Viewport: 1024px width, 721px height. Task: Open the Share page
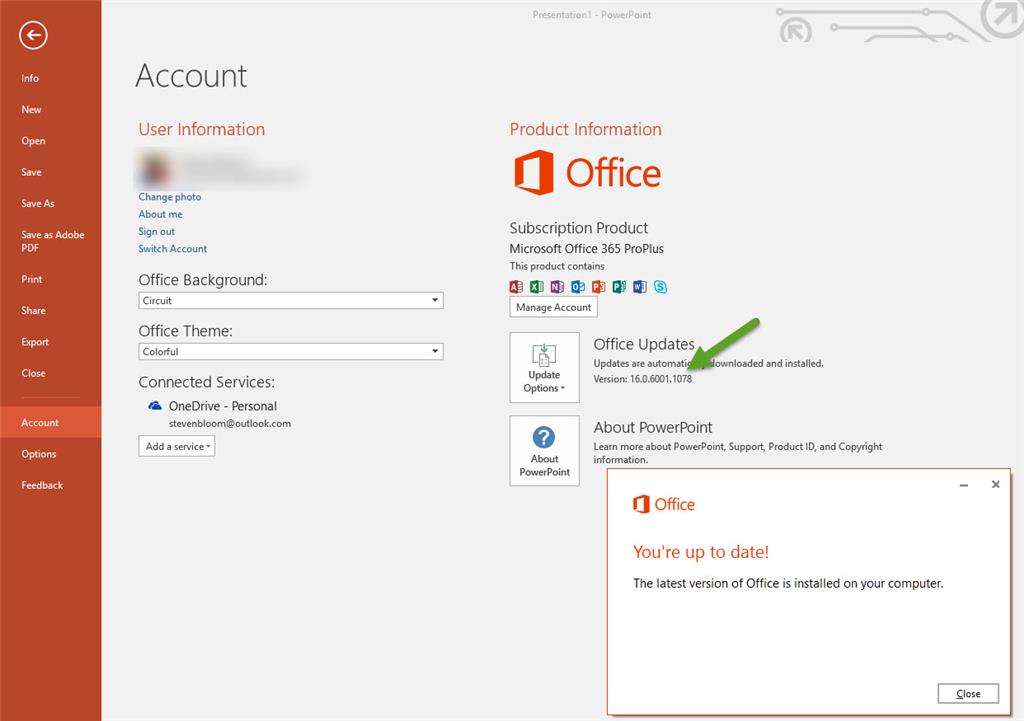tap(33, 311)
